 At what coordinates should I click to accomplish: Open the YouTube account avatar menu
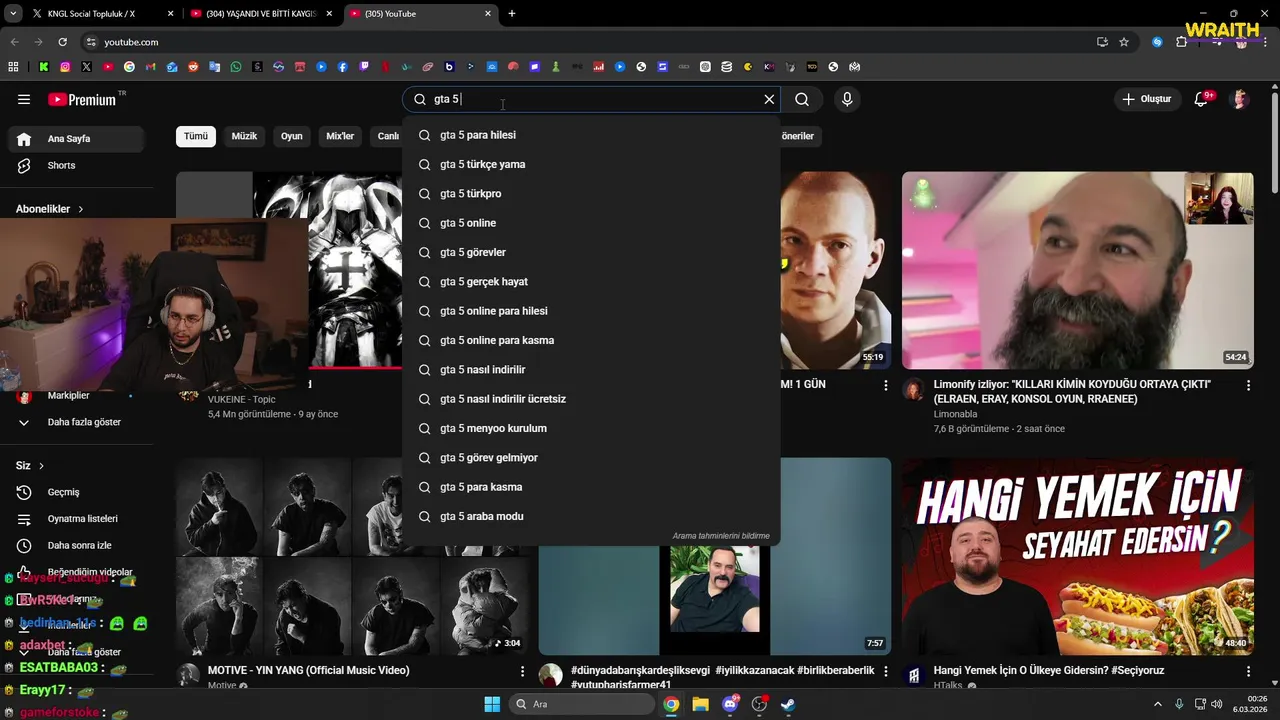click(1240, 99)
